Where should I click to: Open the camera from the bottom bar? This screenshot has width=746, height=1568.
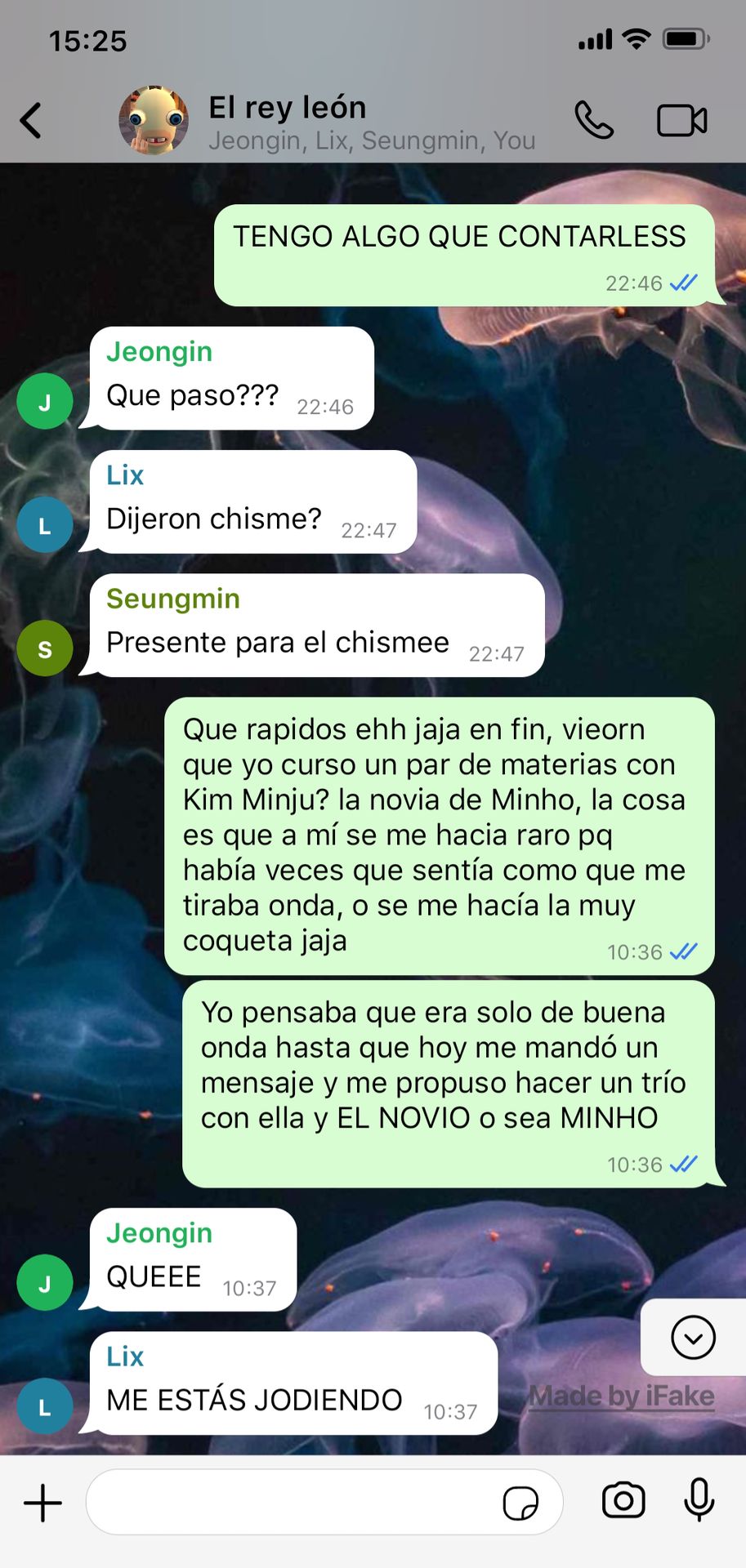[x=623, y=1501]
